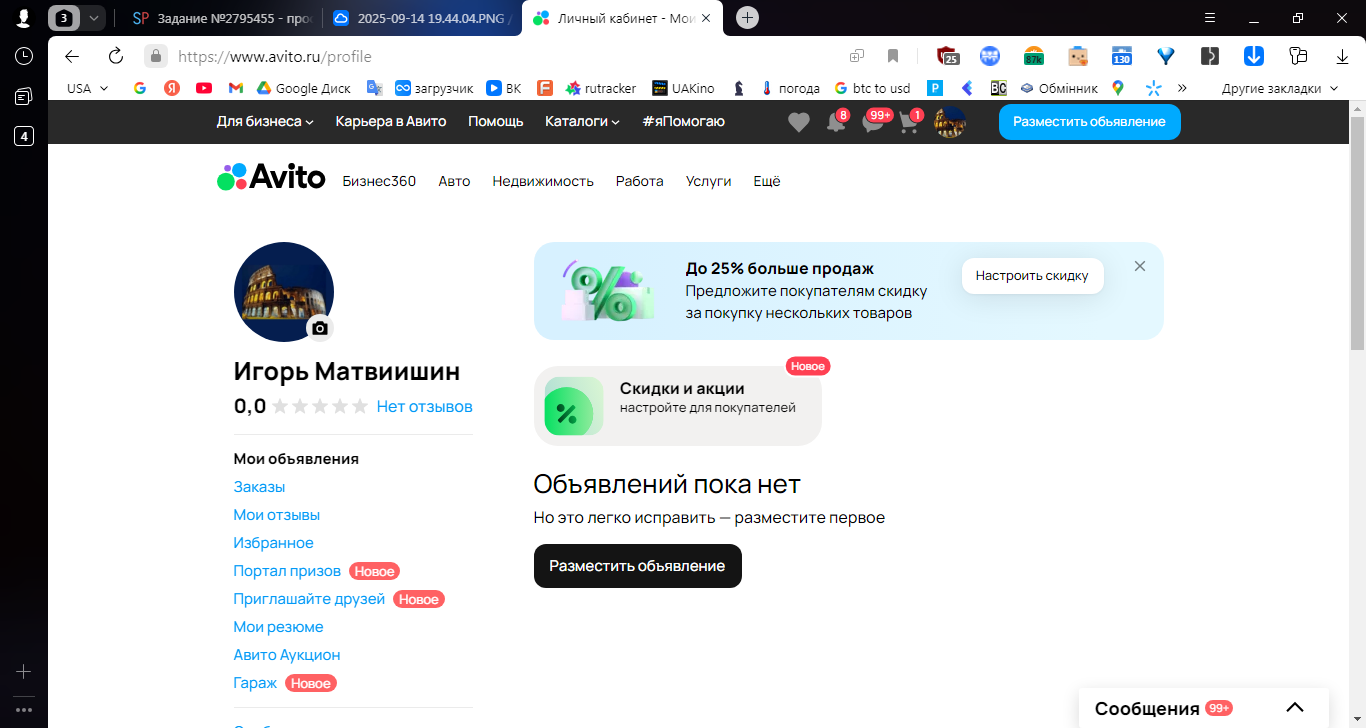Close the discount promo banner
Image resolution: width=1366 pixels, height=728 pixels.
(1139, 266)
